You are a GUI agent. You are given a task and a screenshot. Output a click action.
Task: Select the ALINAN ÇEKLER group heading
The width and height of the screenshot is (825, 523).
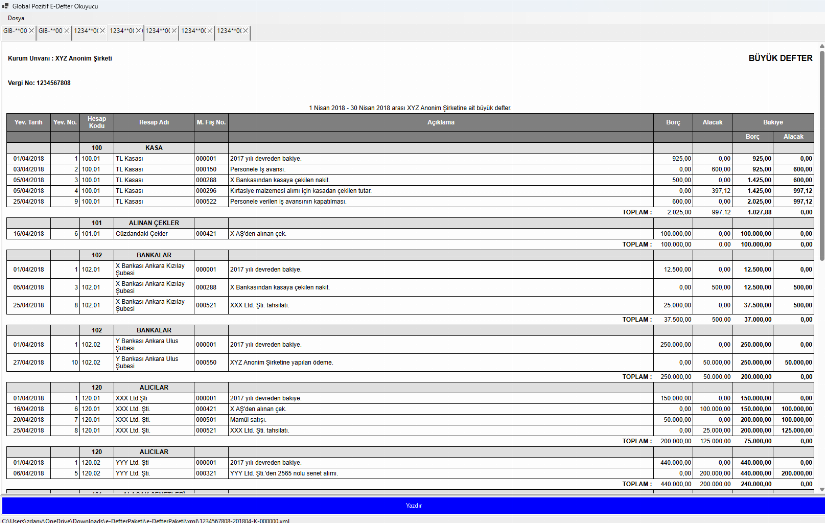(x=153, y=223)
